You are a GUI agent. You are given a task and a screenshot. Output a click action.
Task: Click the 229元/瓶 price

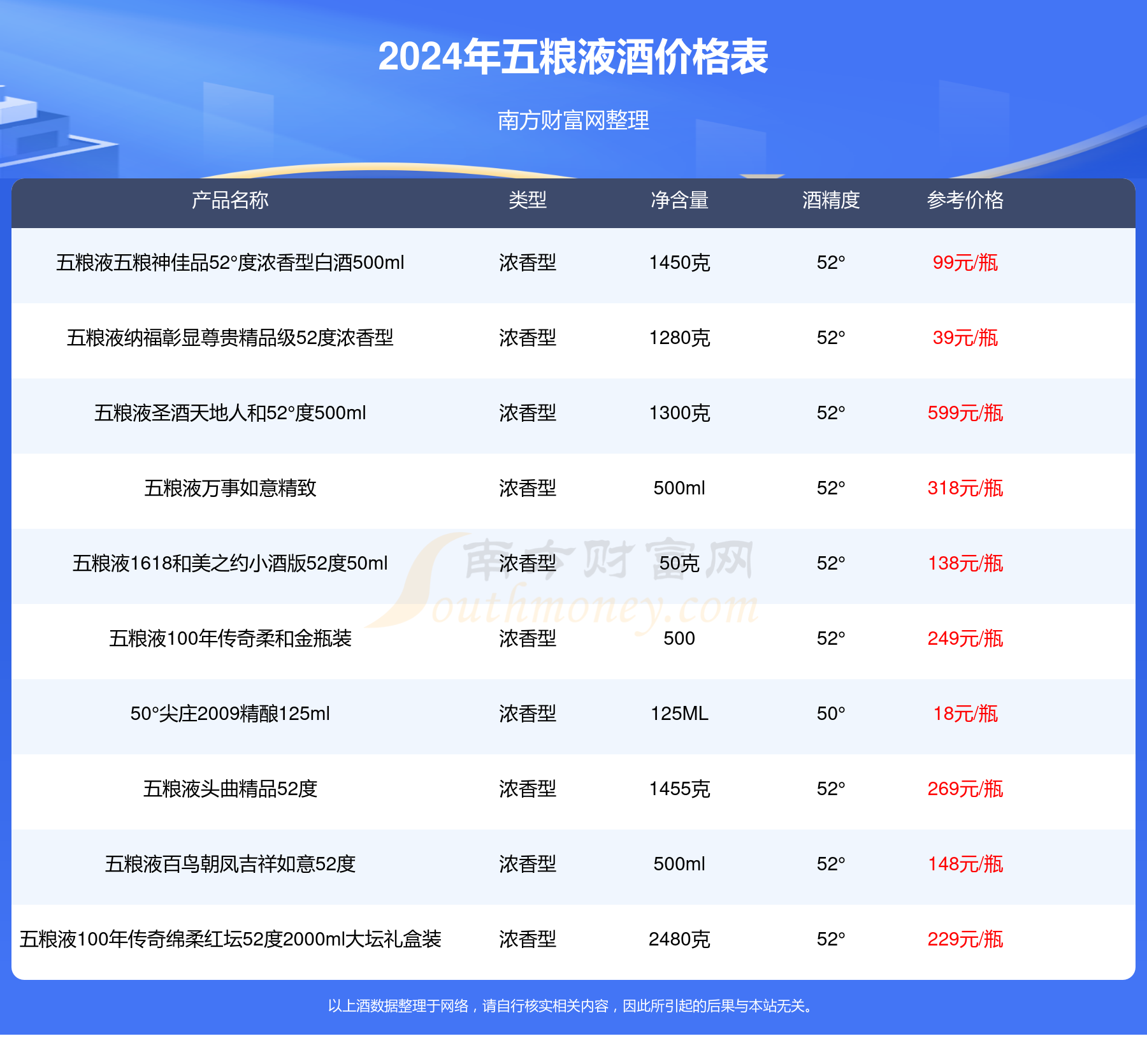coord(965,939)
